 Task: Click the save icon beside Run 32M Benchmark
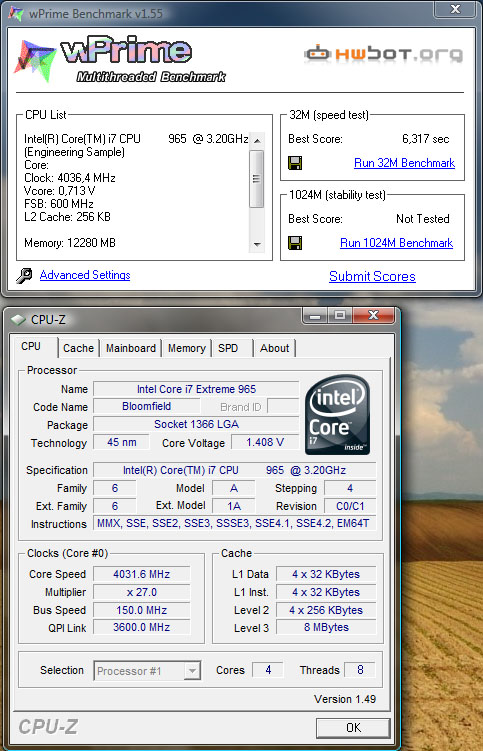[x=295, y=163]
